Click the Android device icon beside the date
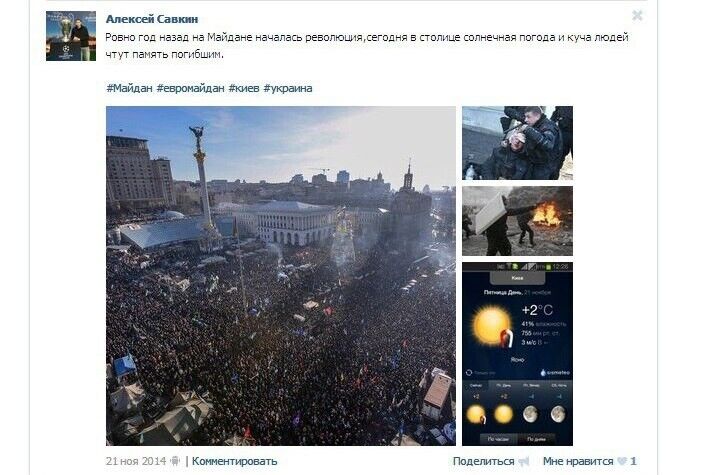This screenshot has width=715, height=475. click(x=175, y=461)
